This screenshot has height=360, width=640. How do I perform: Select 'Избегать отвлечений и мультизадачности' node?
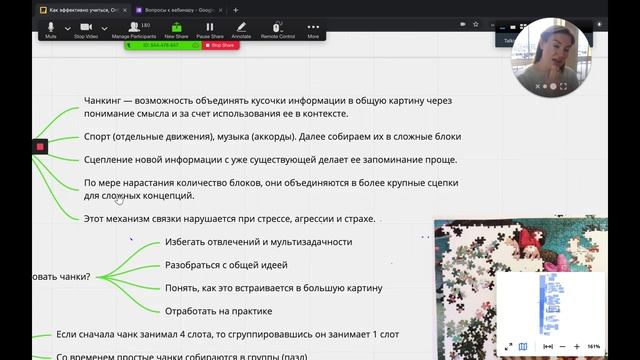(259, 242)
